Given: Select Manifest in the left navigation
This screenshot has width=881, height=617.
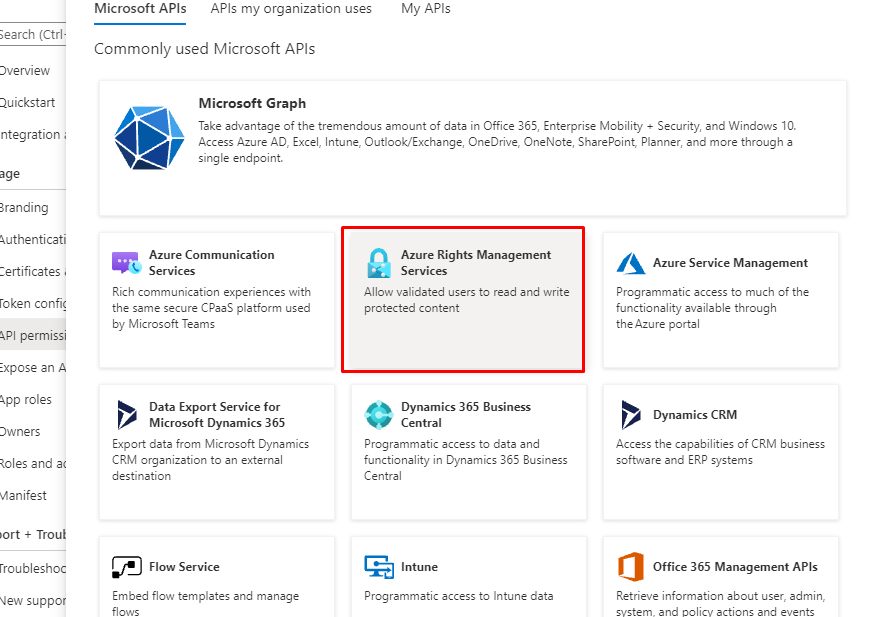Looking at the screenshot, I should click(24, 496).
